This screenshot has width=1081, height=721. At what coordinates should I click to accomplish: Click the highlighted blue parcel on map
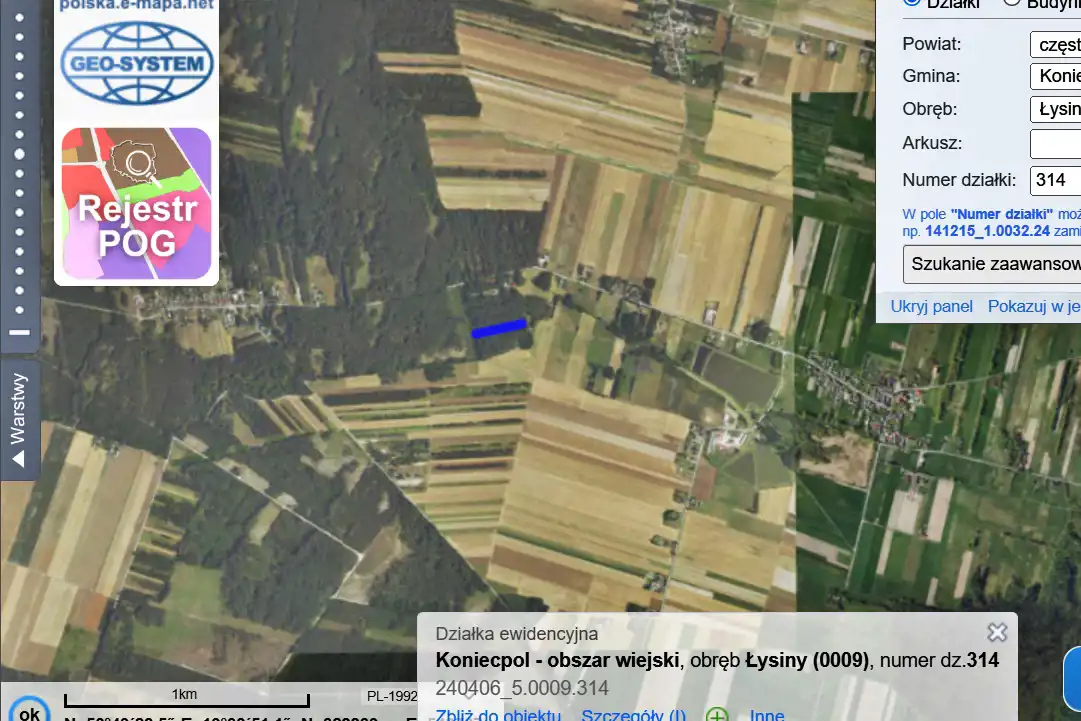499,329
